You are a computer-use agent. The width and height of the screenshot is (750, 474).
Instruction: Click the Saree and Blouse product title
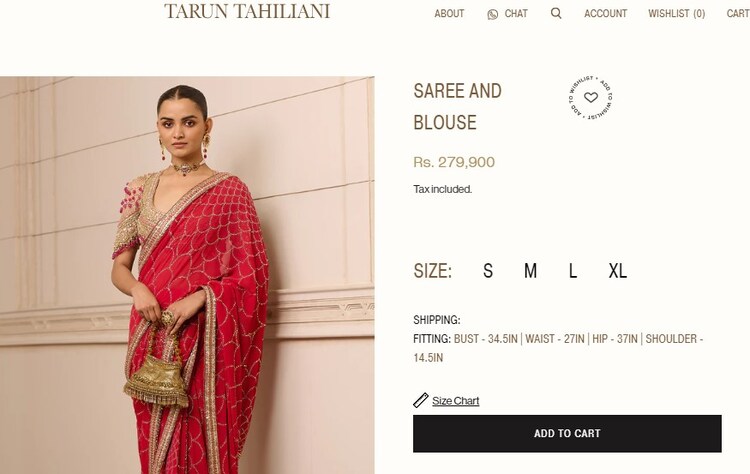click(457, 107)
